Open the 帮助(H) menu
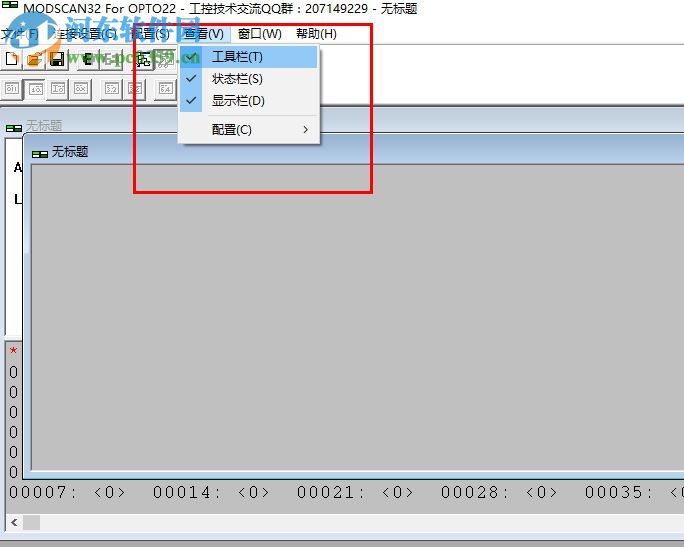This screenshot has height=547, width=684. 316,34
